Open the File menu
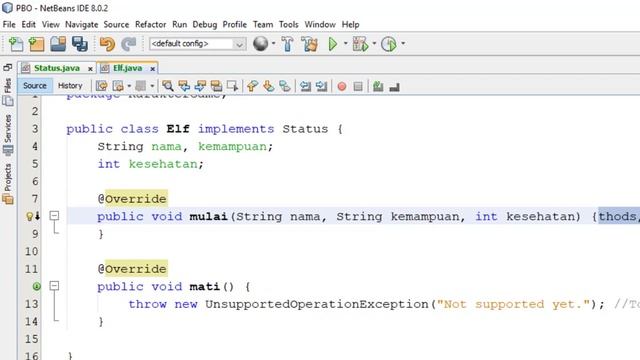640x360 pixels. tap(9, 24)
